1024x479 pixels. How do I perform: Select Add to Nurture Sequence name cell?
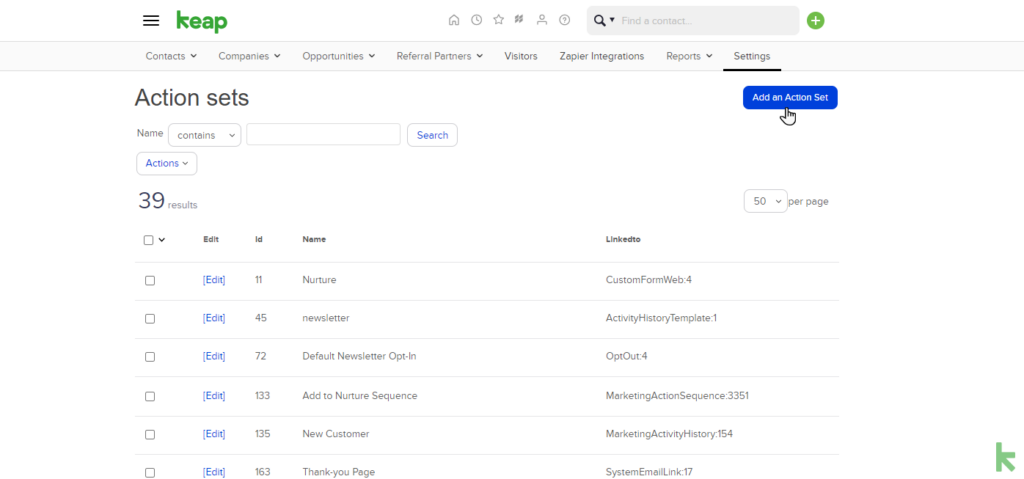click(x=360, y=395)
